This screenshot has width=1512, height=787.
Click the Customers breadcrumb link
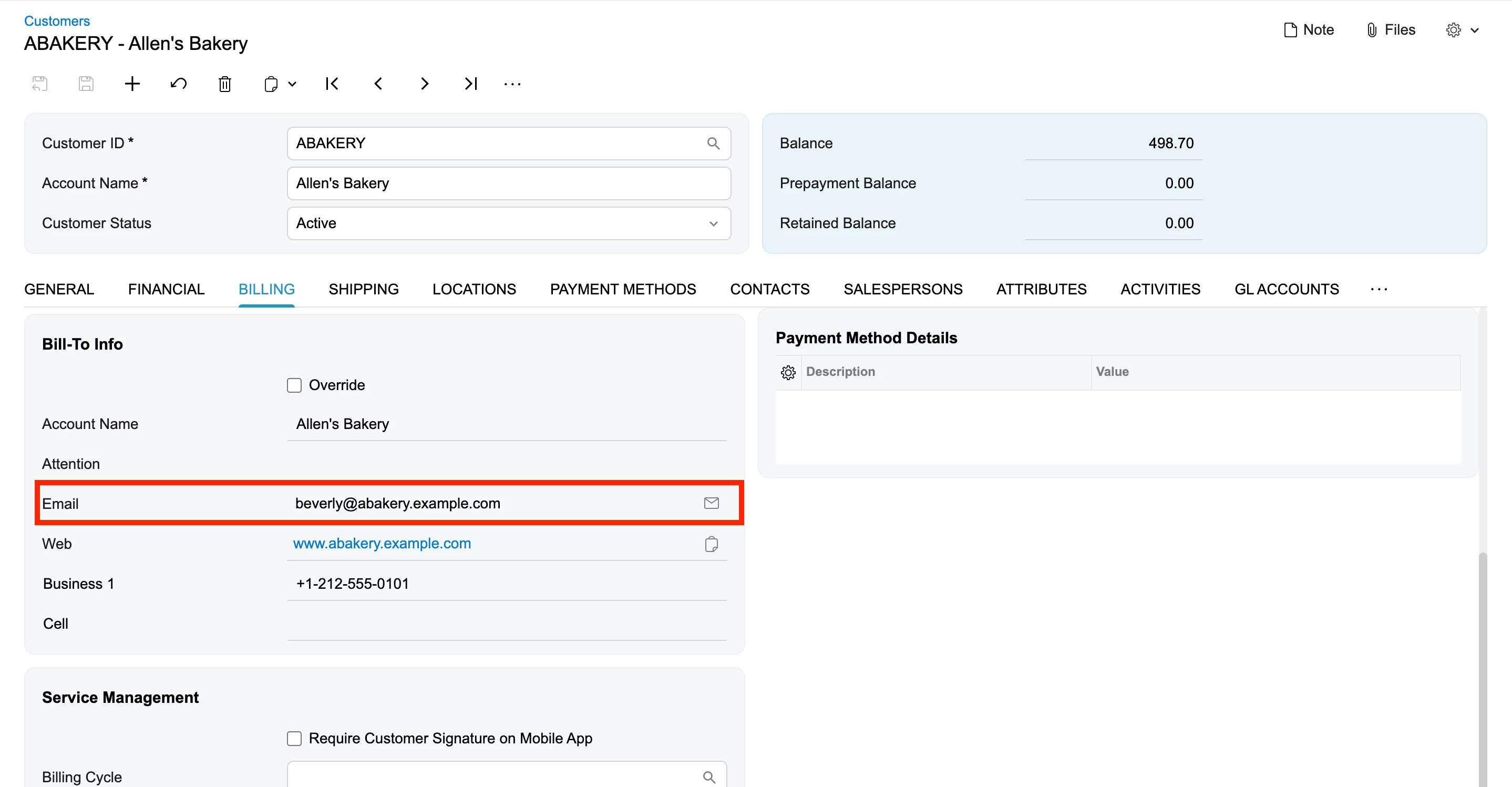(57, 21)
